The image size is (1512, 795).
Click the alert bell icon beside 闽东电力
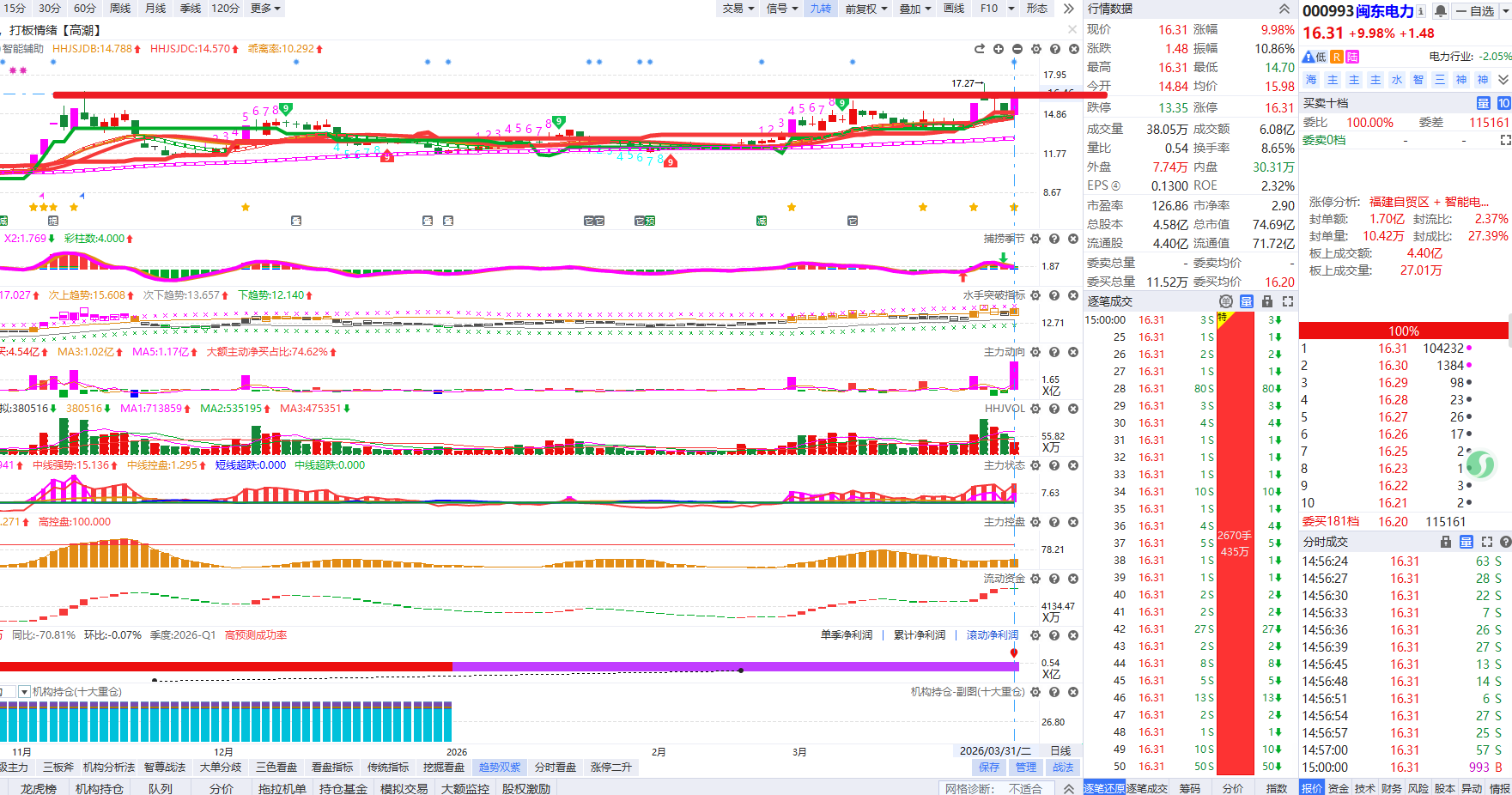(x=1441, y=11)
